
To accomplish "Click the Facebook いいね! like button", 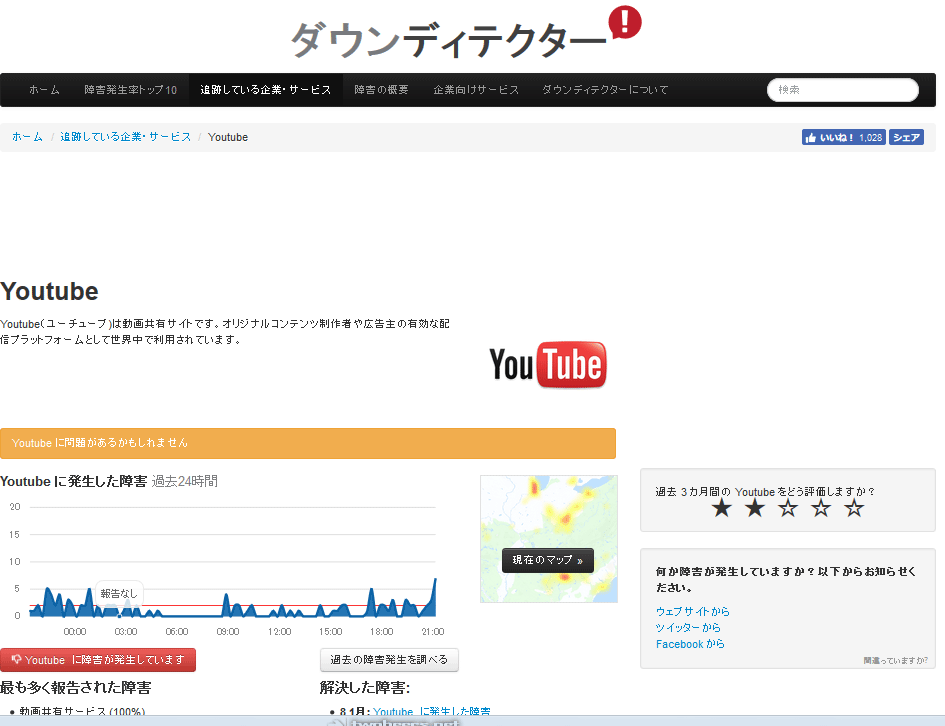I will (x=844, y=137).
